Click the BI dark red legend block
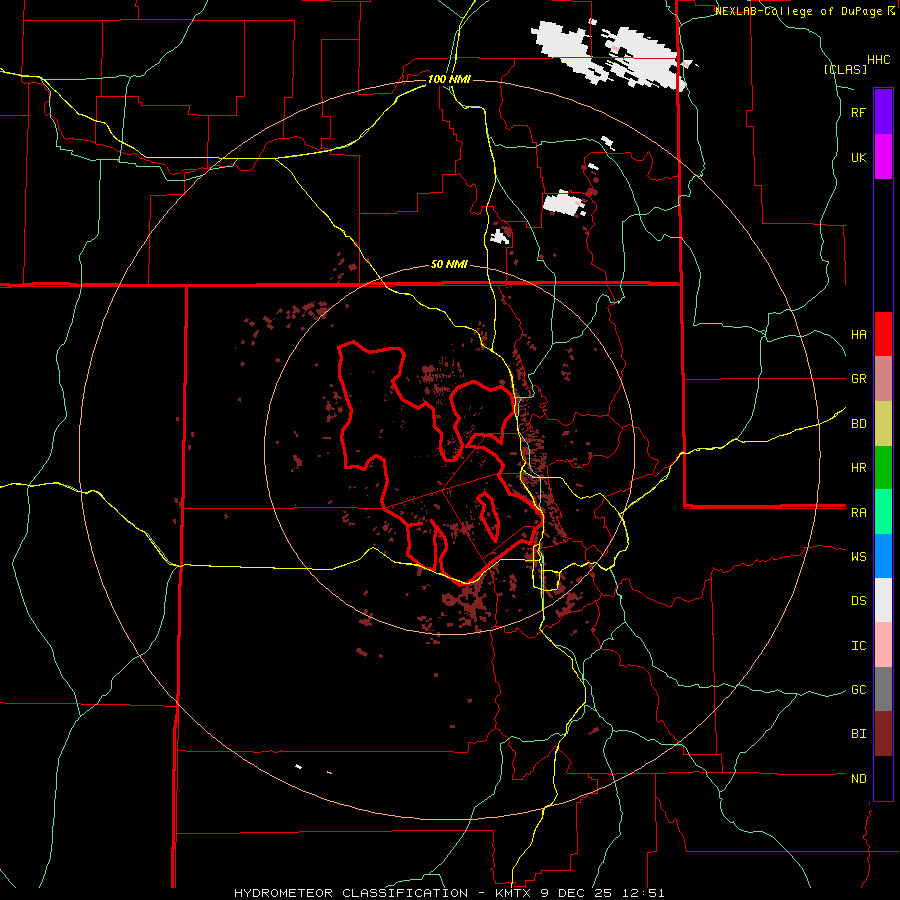Screen dimensions: 900x900 tap(883, 734)
